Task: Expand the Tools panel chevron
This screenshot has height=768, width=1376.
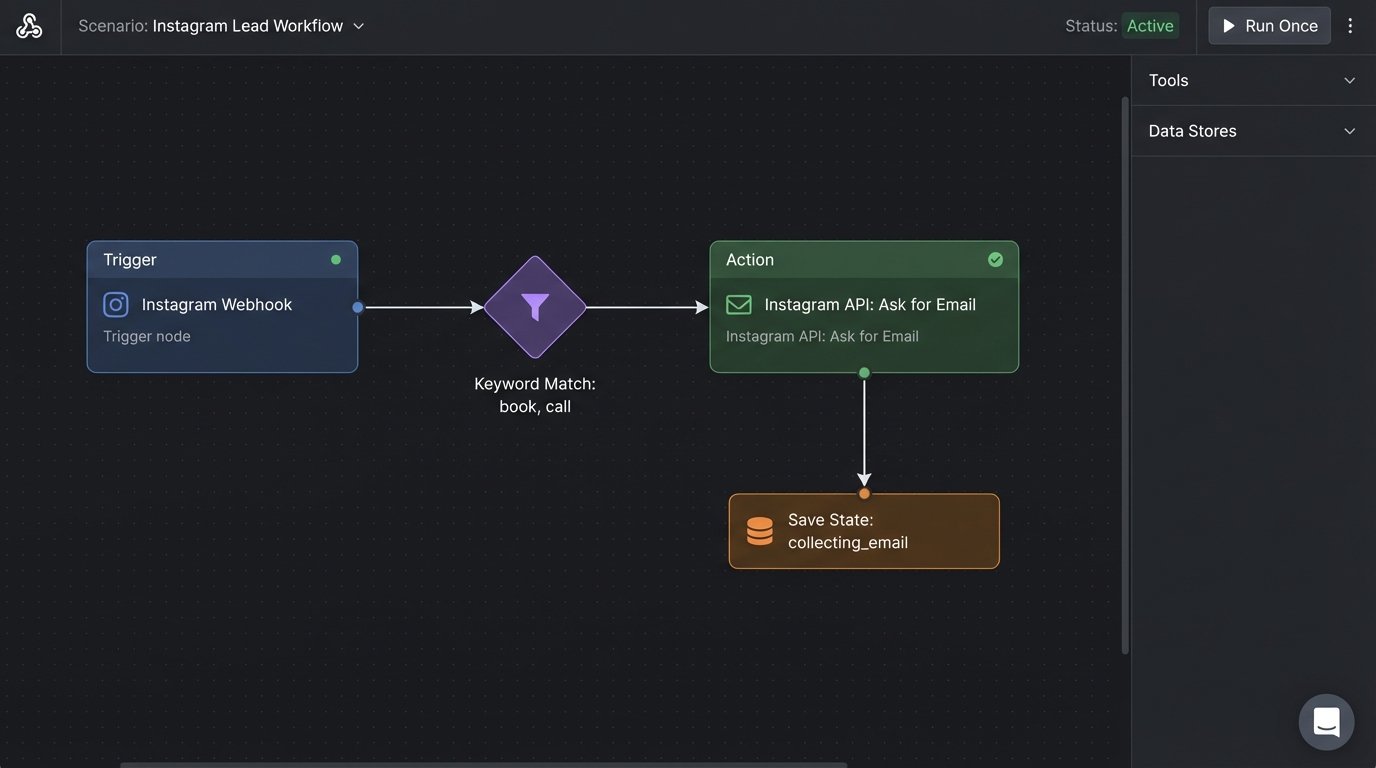Action: click(x=1349, y=81)
